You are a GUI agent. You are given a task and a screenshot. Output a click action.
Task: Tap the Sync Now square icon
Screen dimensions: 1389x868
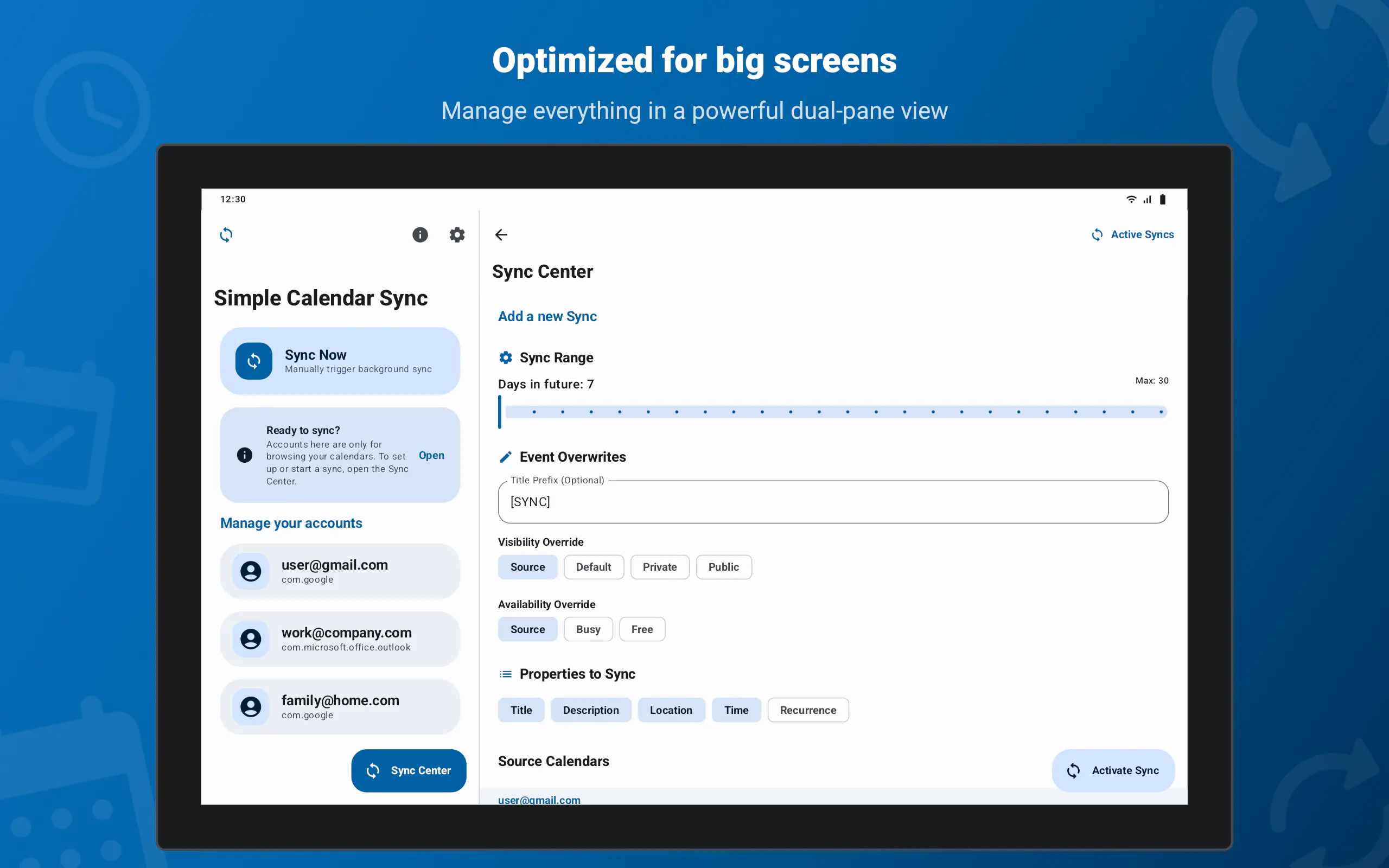pyautogui.click(x=254, y=361)
